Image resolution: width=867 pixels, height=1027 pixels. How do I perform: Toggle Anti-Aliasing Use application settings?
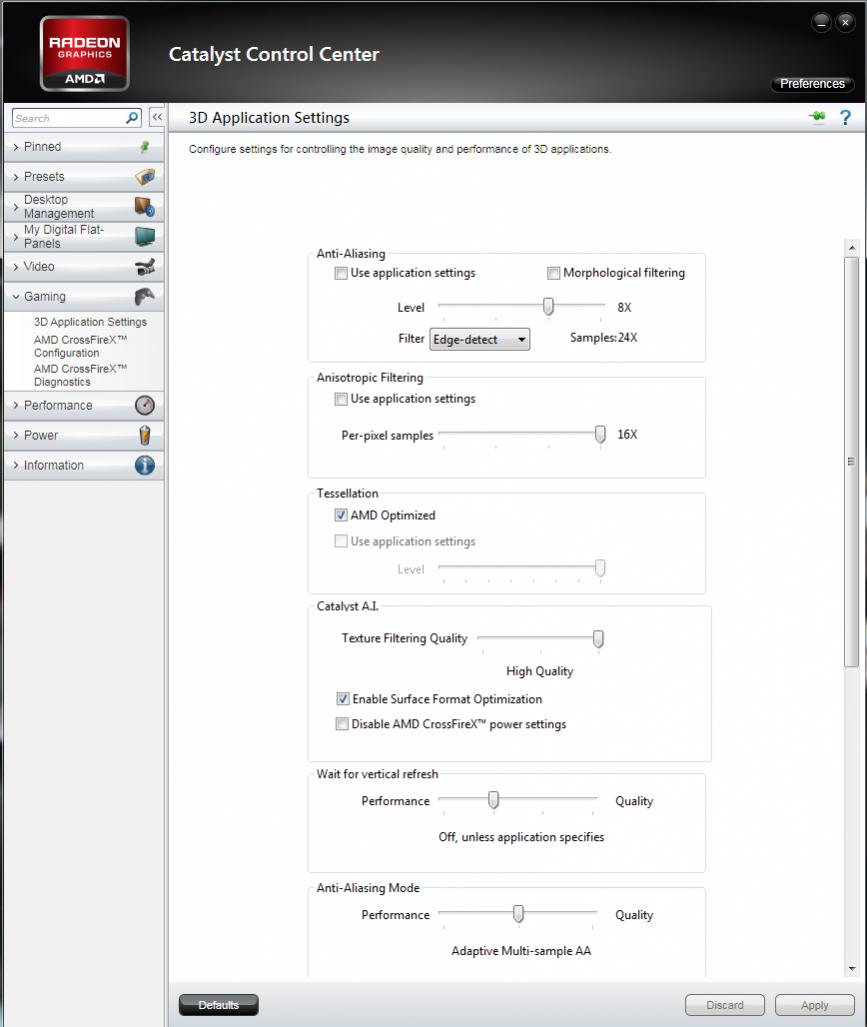click(341, 273)
